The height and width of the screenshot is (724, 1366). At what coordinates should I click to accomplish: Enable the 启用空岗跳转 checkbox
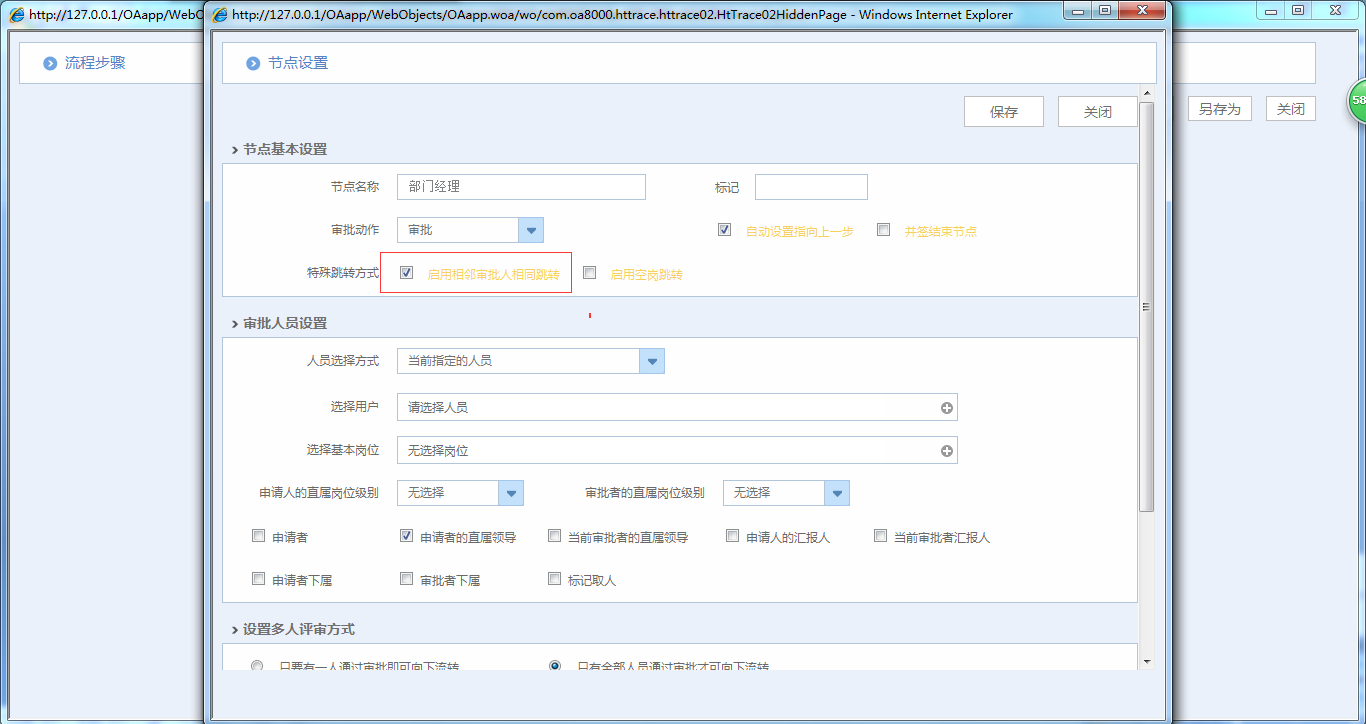[x=589, y=271]
